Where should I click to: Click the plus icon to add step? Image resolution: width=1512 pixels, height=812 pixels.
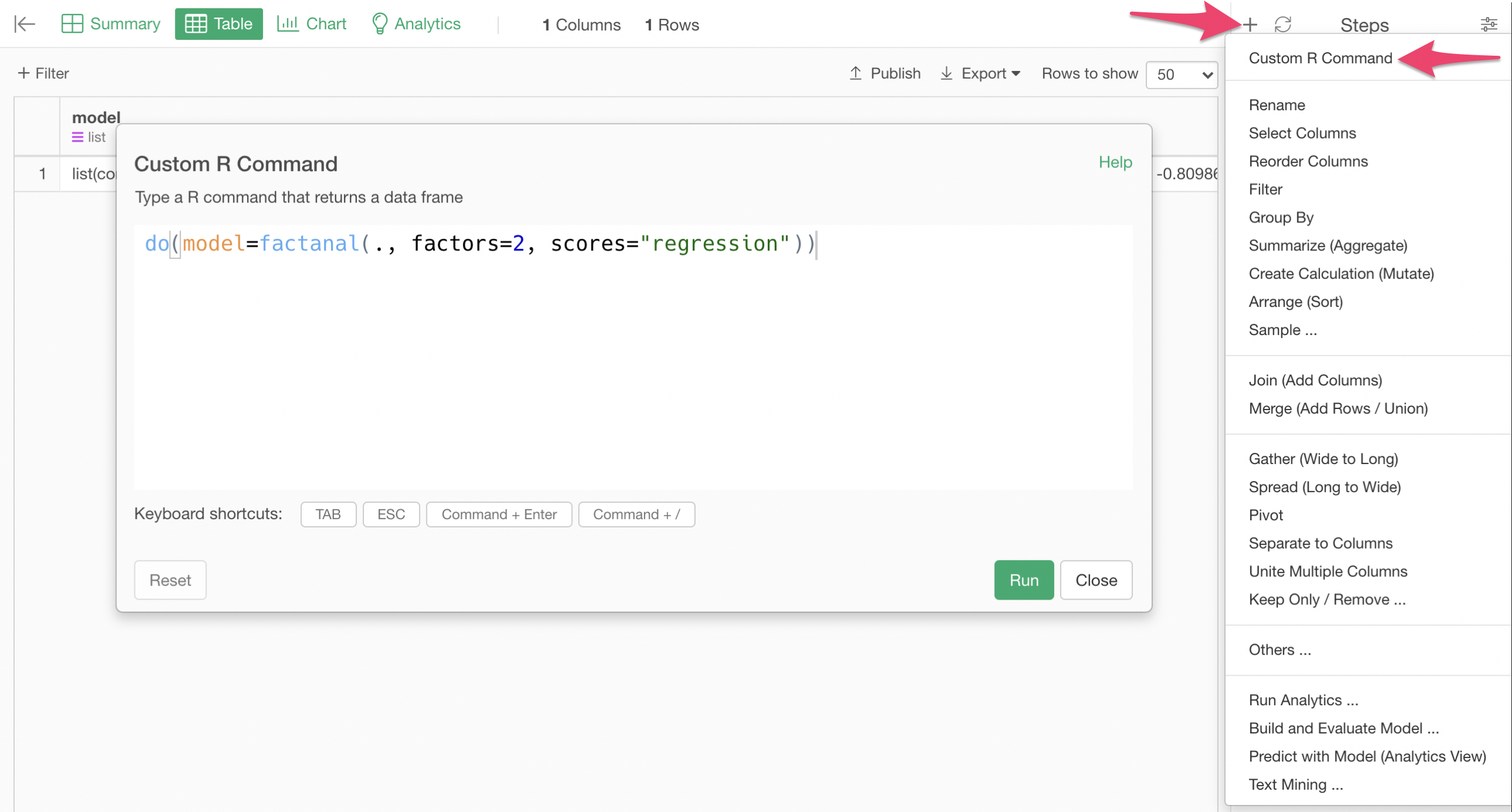click(1250, 24)
